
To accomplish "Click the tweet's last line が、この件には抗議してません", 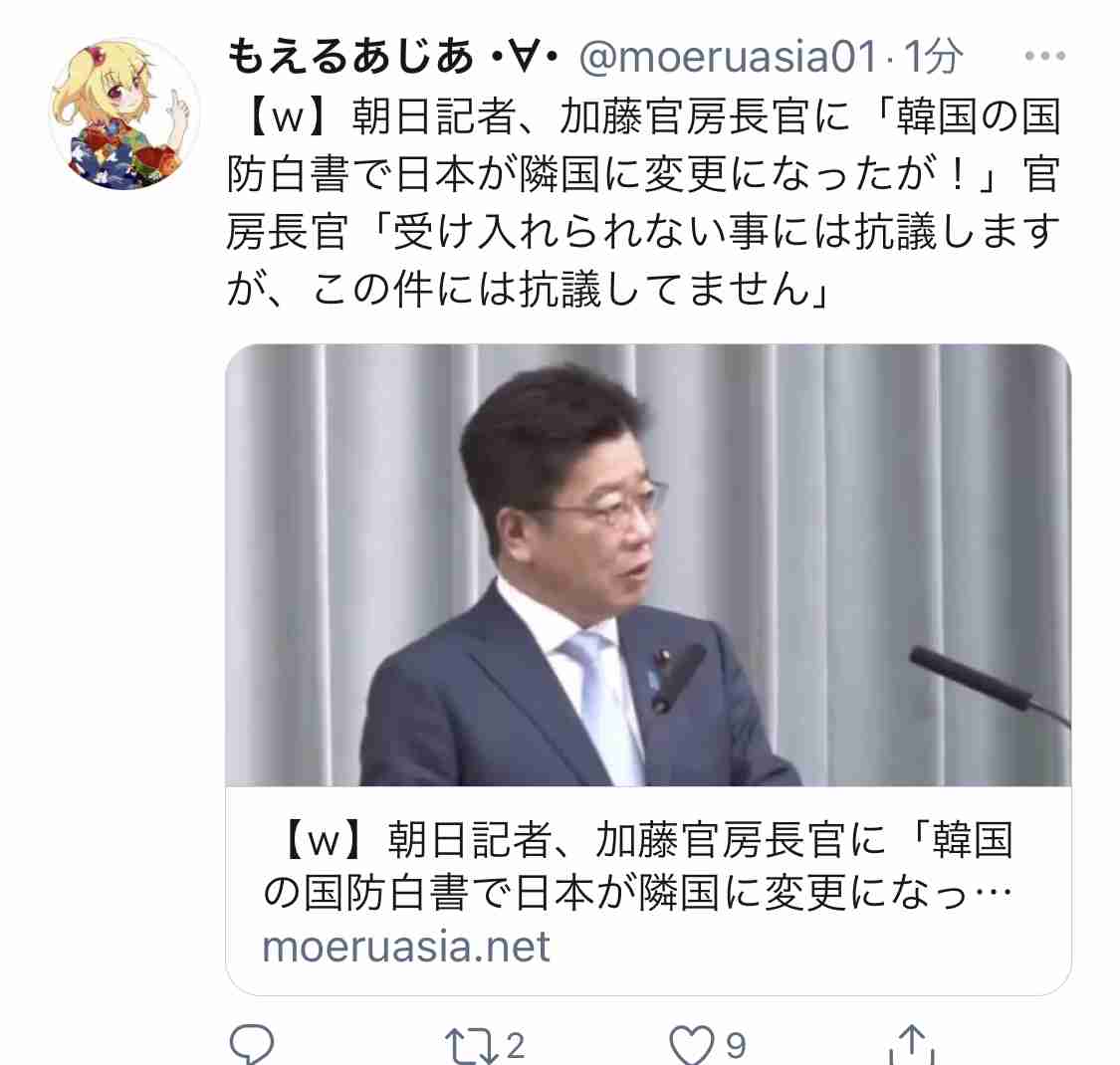I will pyautogui.click(x=529, y=290).
